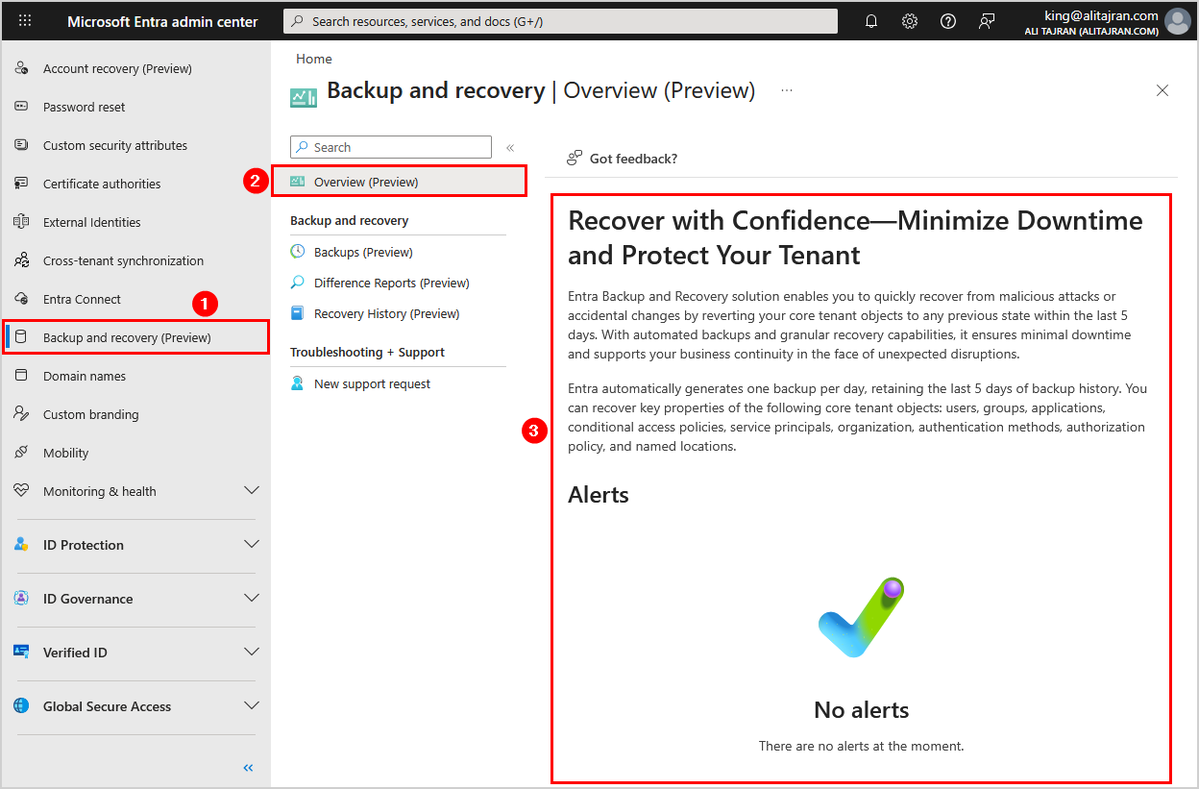1199x789 pixels.
Task: Click the blade menu Search box
Action: (x=391, y=147)
